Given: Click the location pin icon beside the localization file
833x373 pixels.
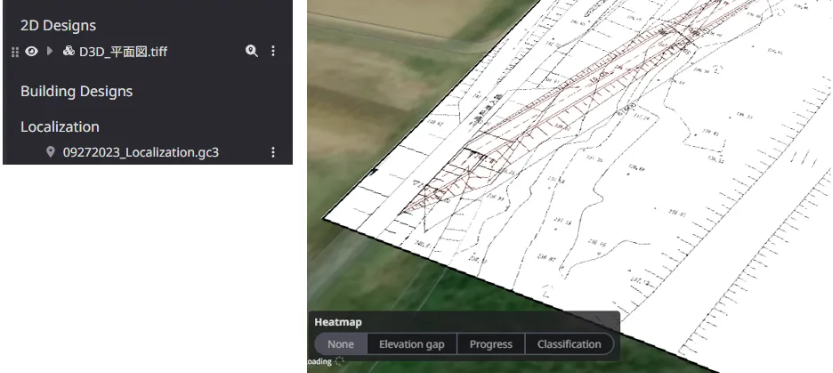Looking at the screenshot, I should [x=50, y=152].
